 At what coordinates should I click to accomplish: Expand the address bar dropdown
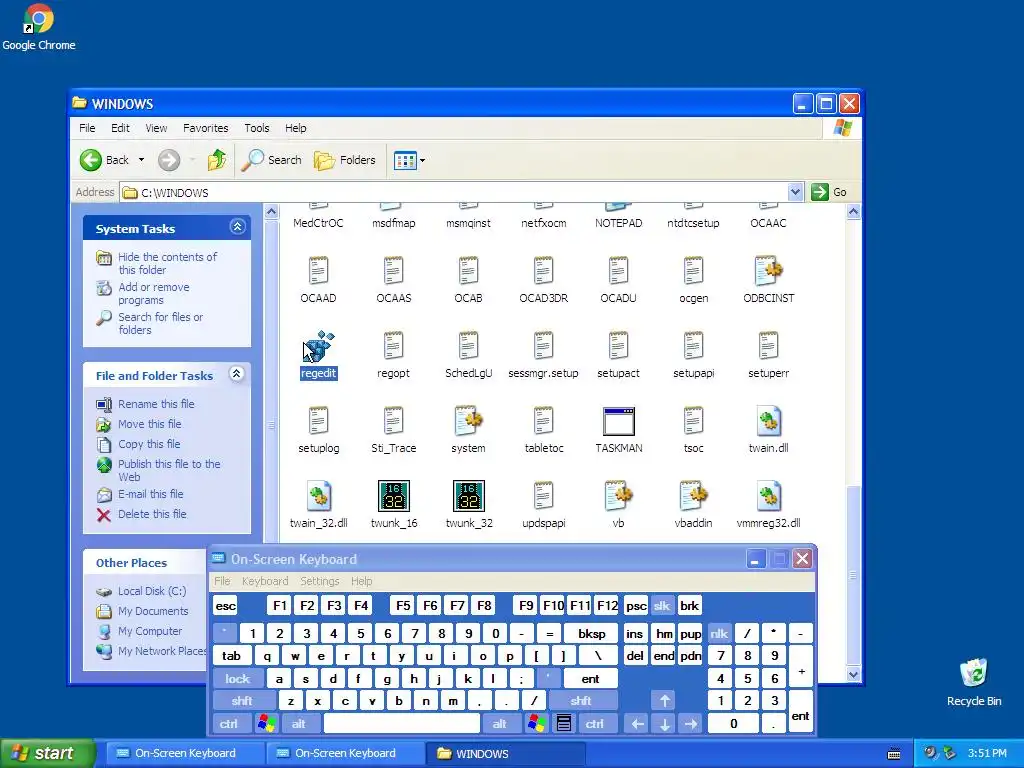[795, 192]
